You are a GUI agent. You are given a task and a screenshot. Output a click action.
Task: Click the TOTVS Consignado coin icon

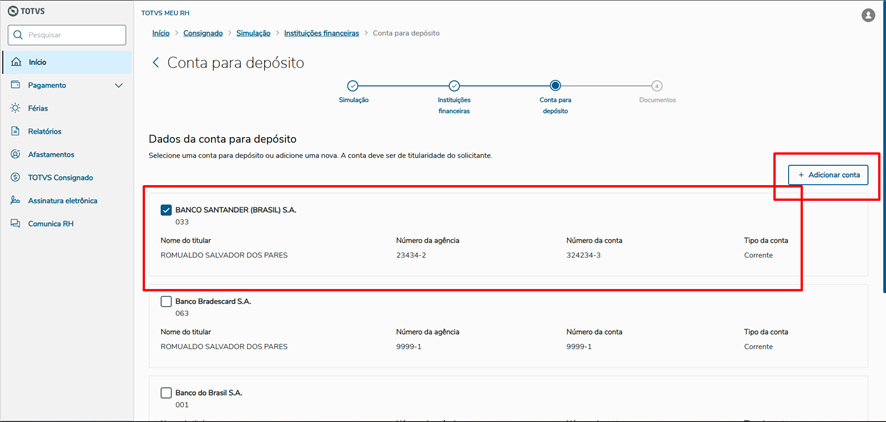(x=16, y=177)
